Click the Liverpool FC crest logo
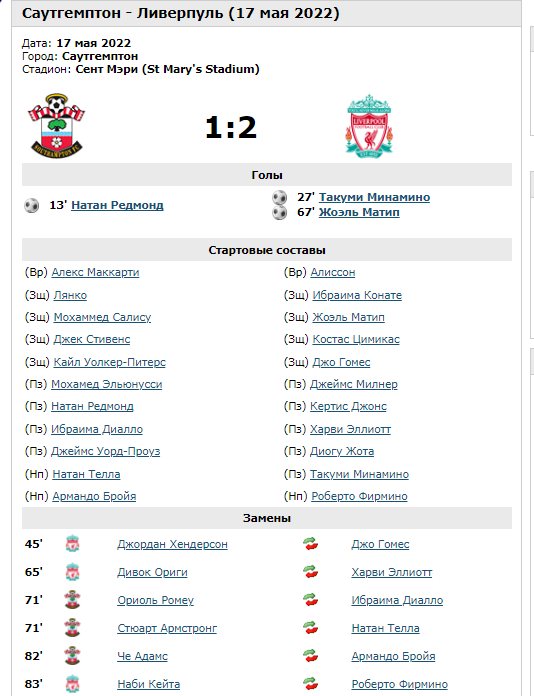Screen dimensions: 534x696 tap(369, 125)
